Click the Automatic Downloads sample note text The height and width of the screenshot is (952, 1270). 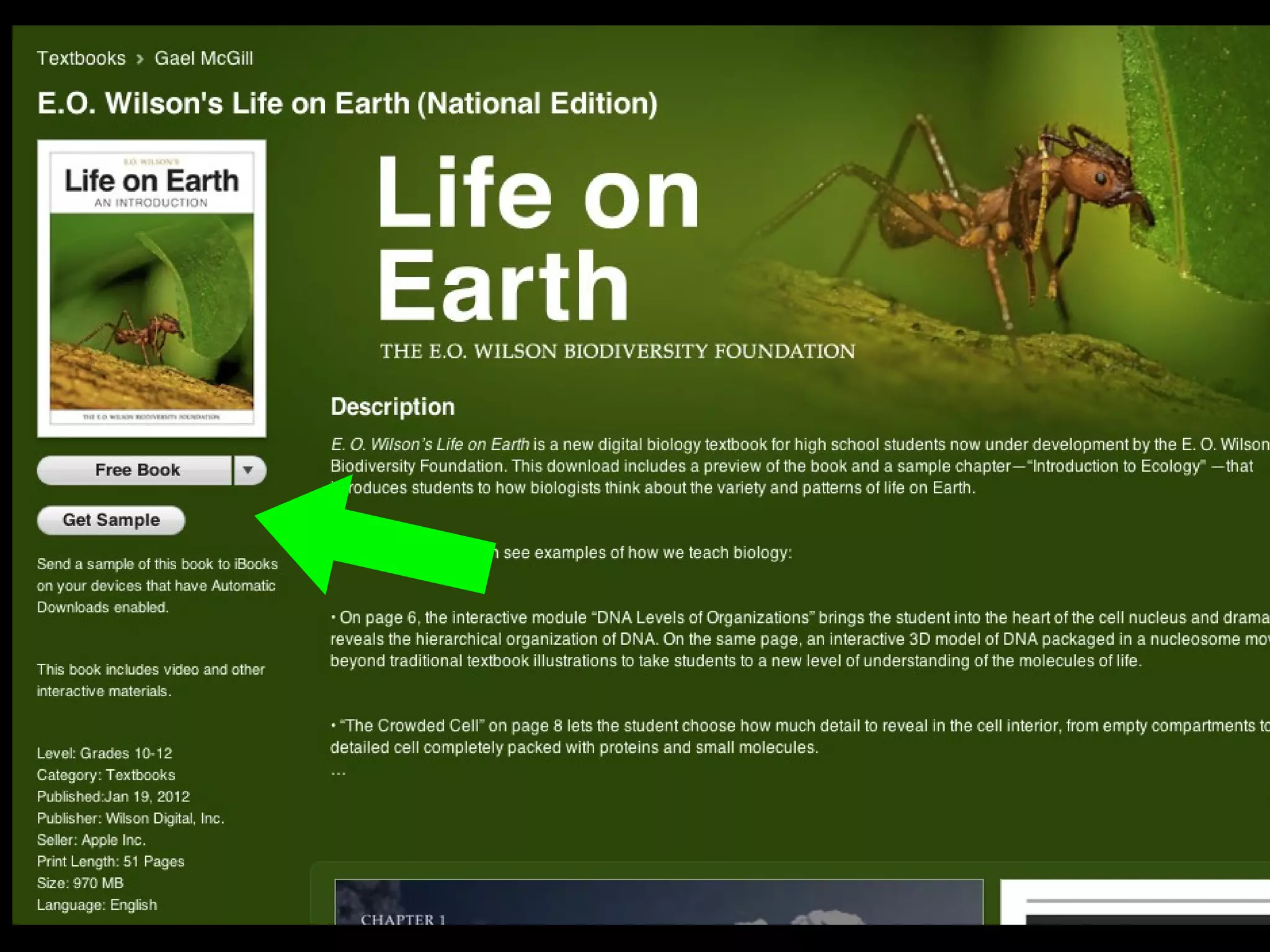pos(156,586)
